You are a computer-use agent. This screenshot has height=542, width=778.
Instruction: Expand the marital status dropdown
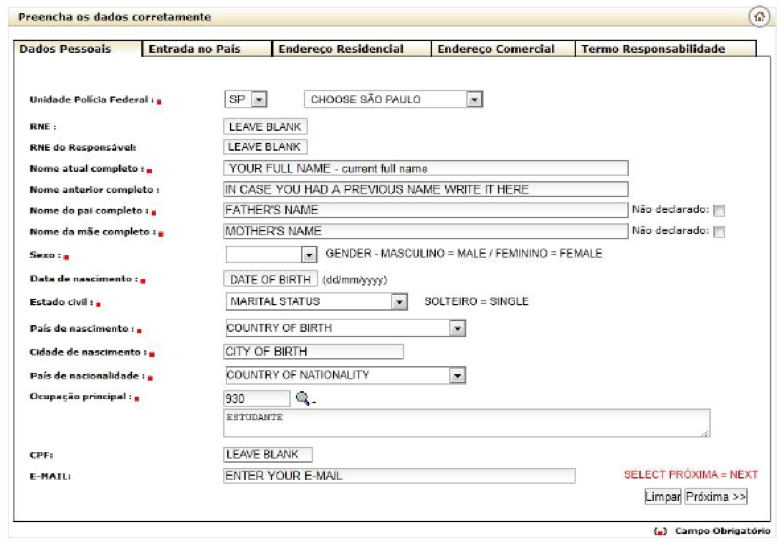tap(399, 301)
